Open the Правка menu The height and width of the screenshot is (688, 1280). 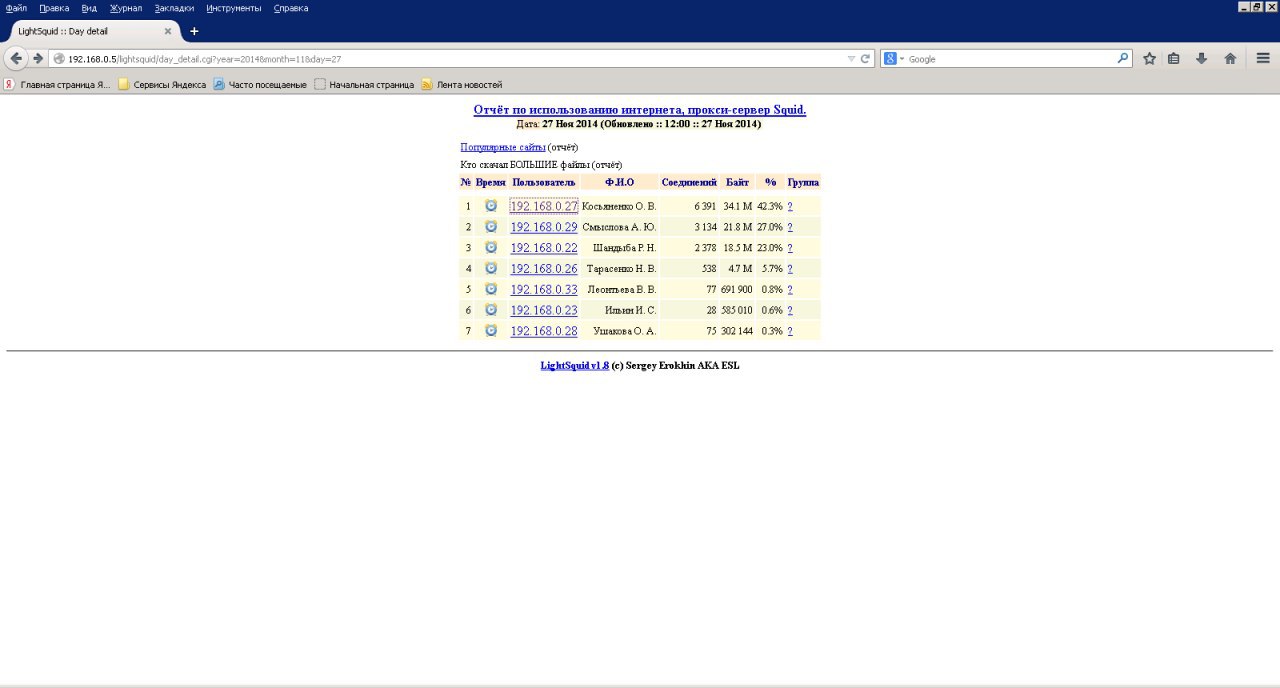coord(54,8)
